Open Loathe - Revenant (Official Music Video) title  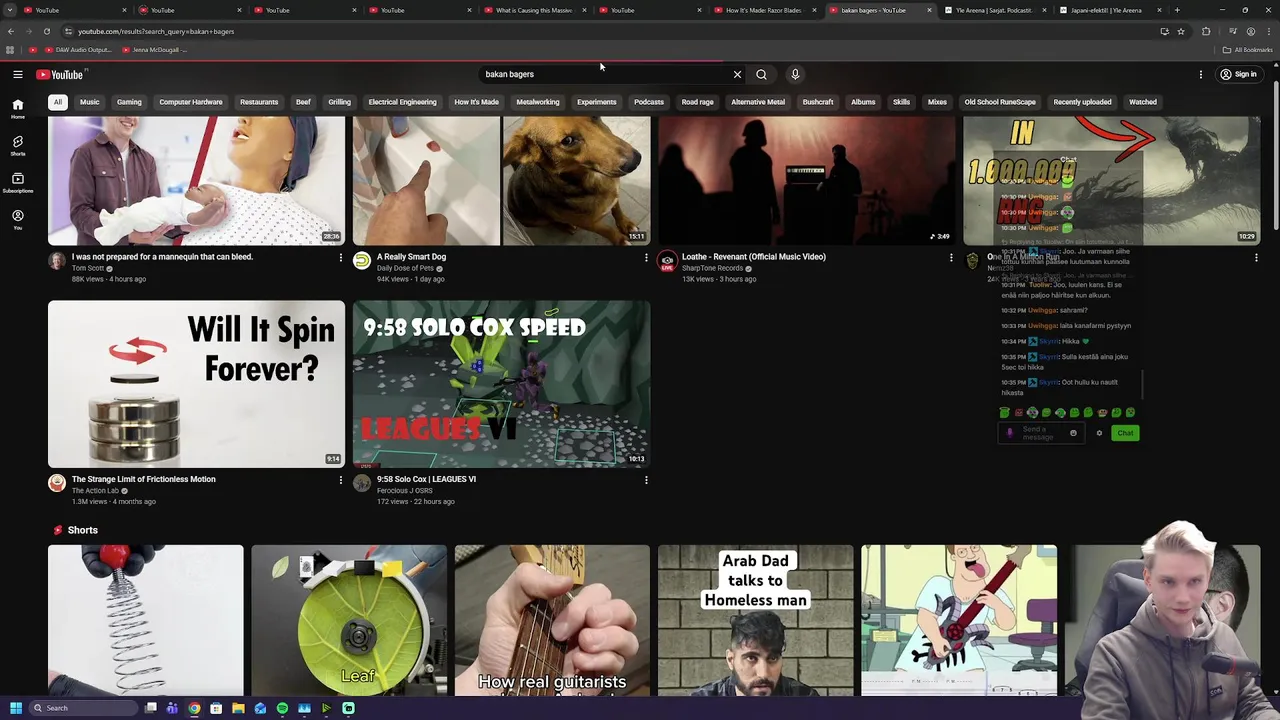click(x=754, y=257)
